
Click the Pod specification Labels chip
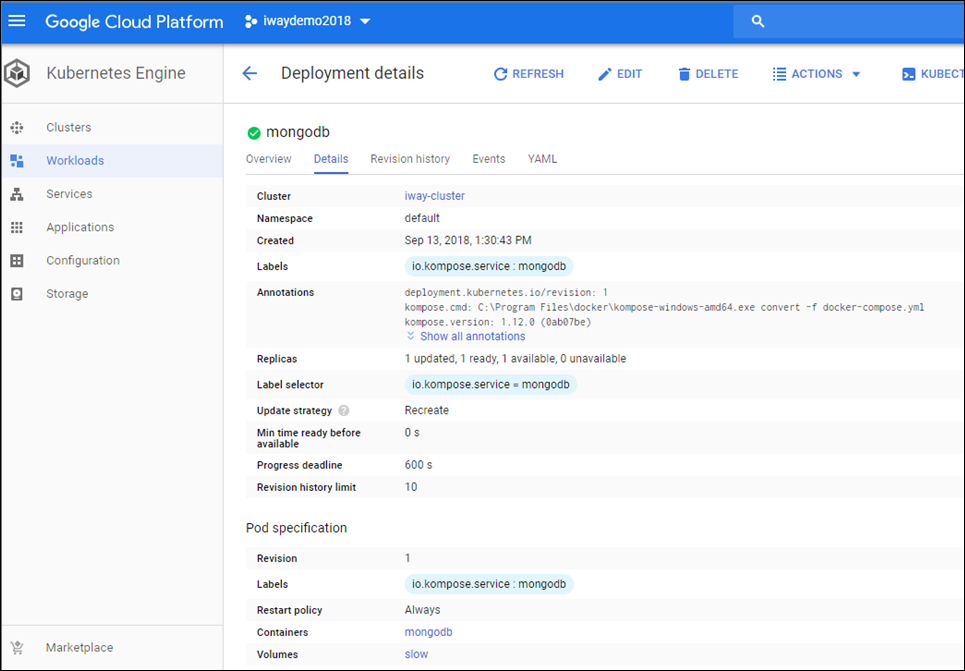click(489, 584)
